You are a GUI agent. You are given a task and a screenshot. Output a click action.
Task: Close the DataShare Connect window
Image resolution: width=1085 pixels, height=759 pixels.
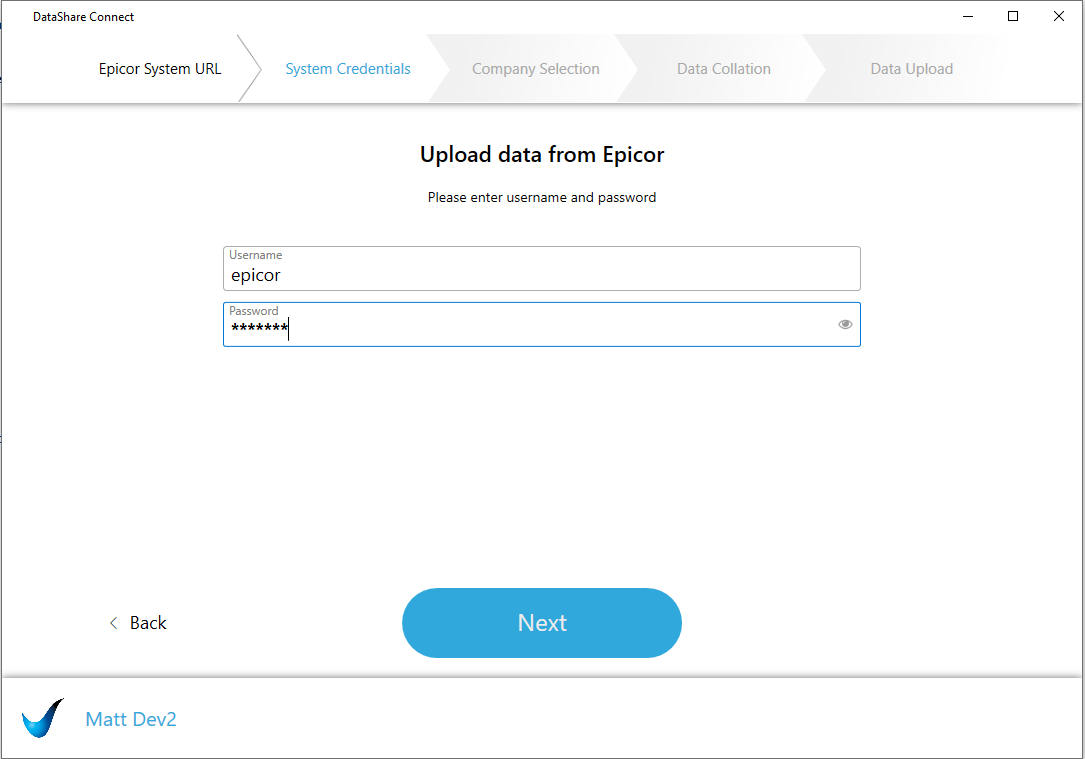point(1059,16)
